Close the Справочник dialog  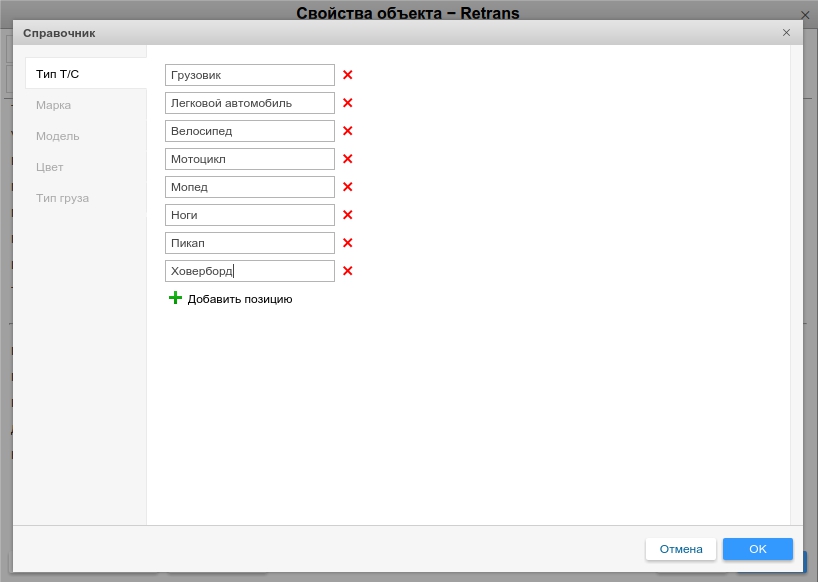[786, 33]
